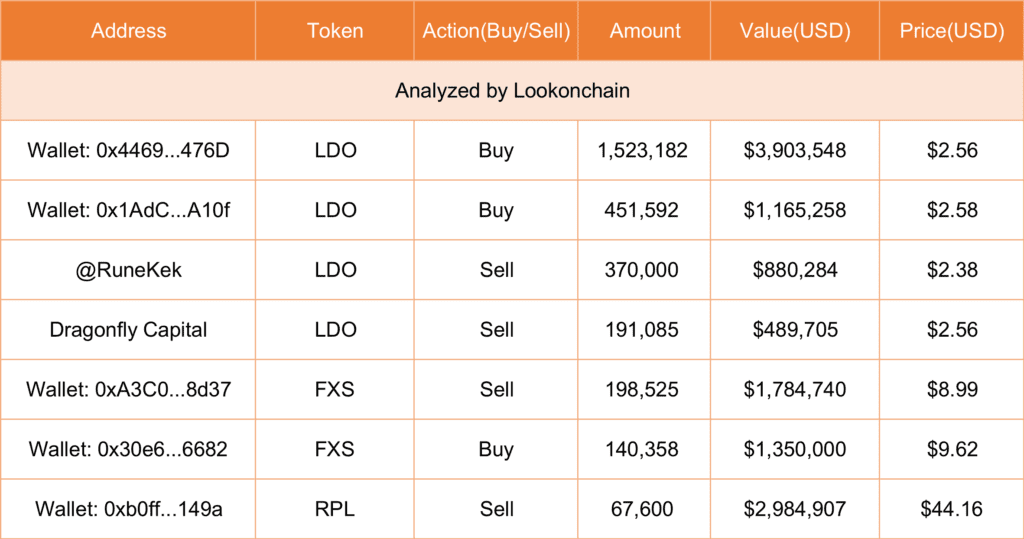Image resolution: width=1024 pixels, height=539 pixels.
Task: Click the Analyzed by Lookonchain banner
Action: (x=512, y=91)
